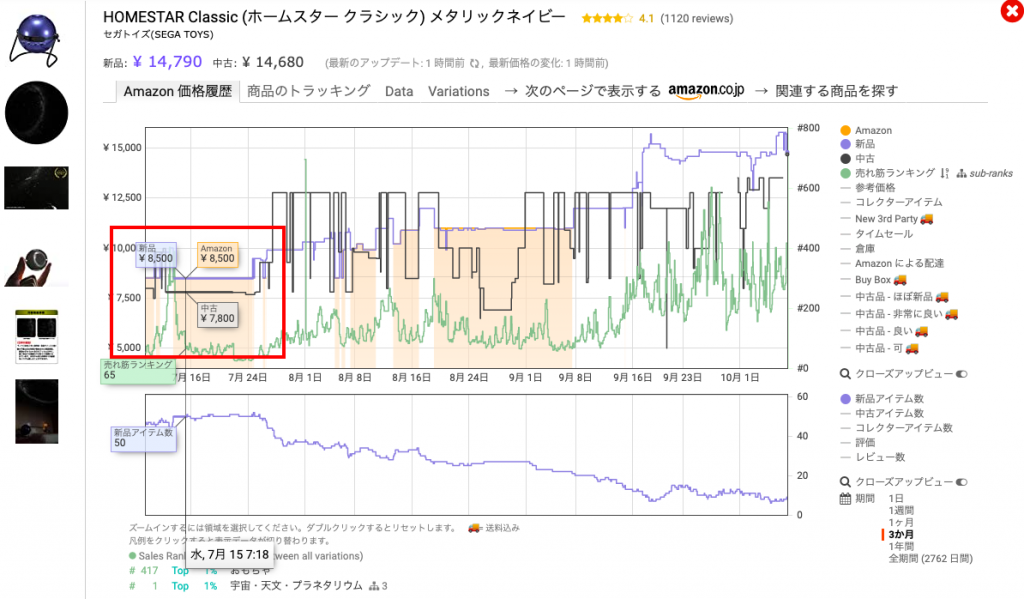1024x599 pixels.
Task: Toggle the purple 新品 legend color dot
Action: tap(846, 145)
